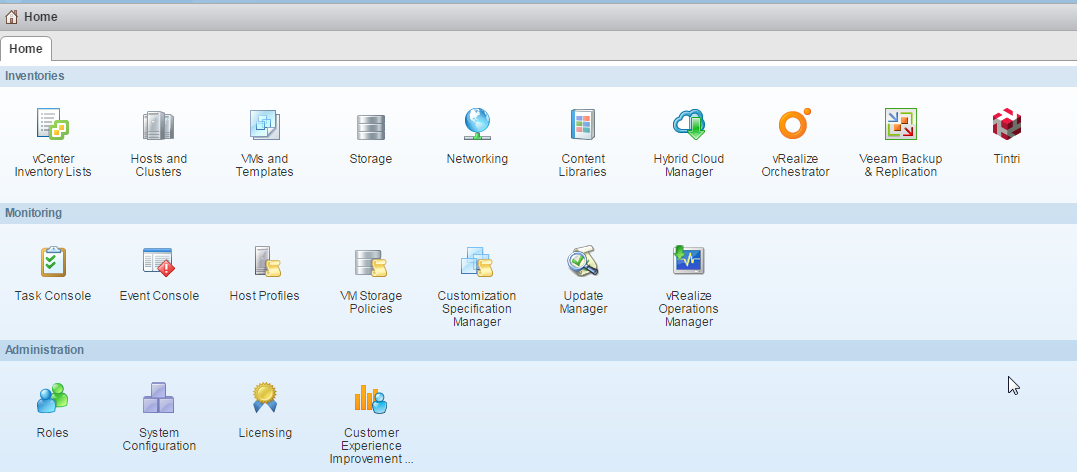The image size is (1077, 472).
Task: Open Hosts and Clusters inventory
Action: pos(158,126)
